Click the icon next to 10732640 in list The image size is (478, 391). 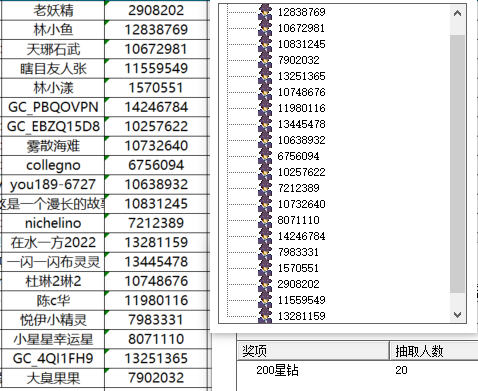pyautogui.click(x=265, y=204)
